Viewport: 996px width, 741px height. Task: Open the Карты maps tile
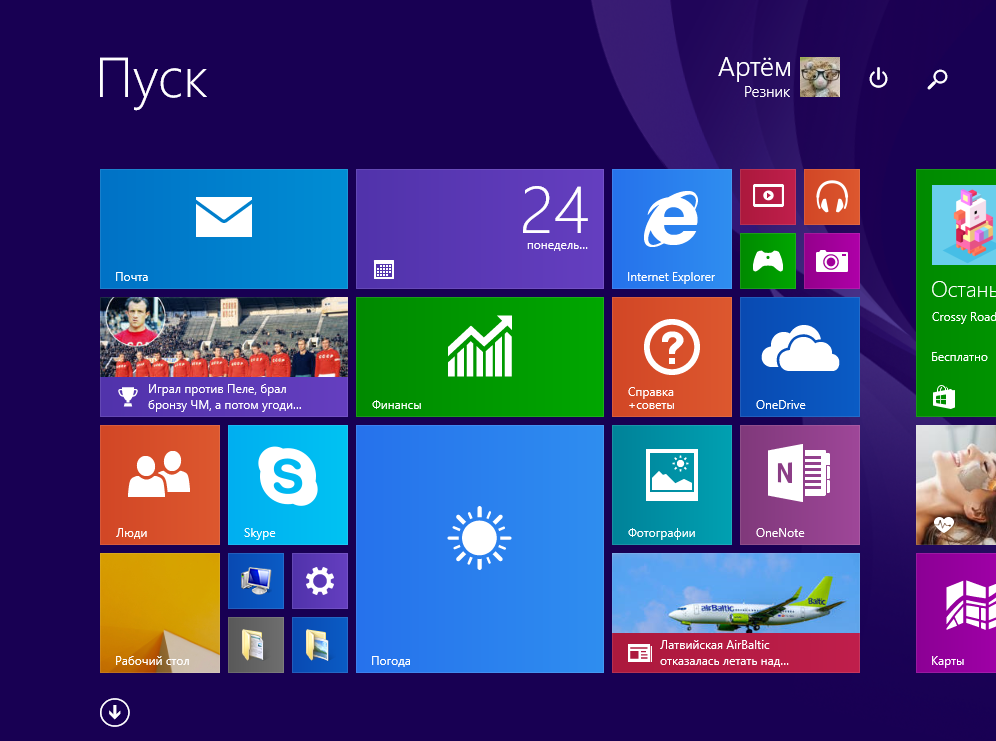[956, 613]
